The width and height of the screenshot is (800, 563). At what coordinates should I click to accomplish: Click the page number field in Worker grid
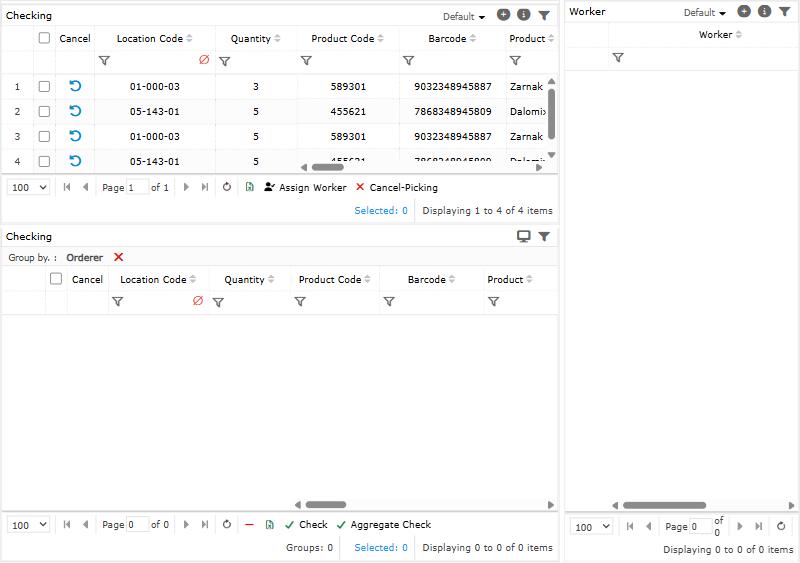click(x=701, y=526)
